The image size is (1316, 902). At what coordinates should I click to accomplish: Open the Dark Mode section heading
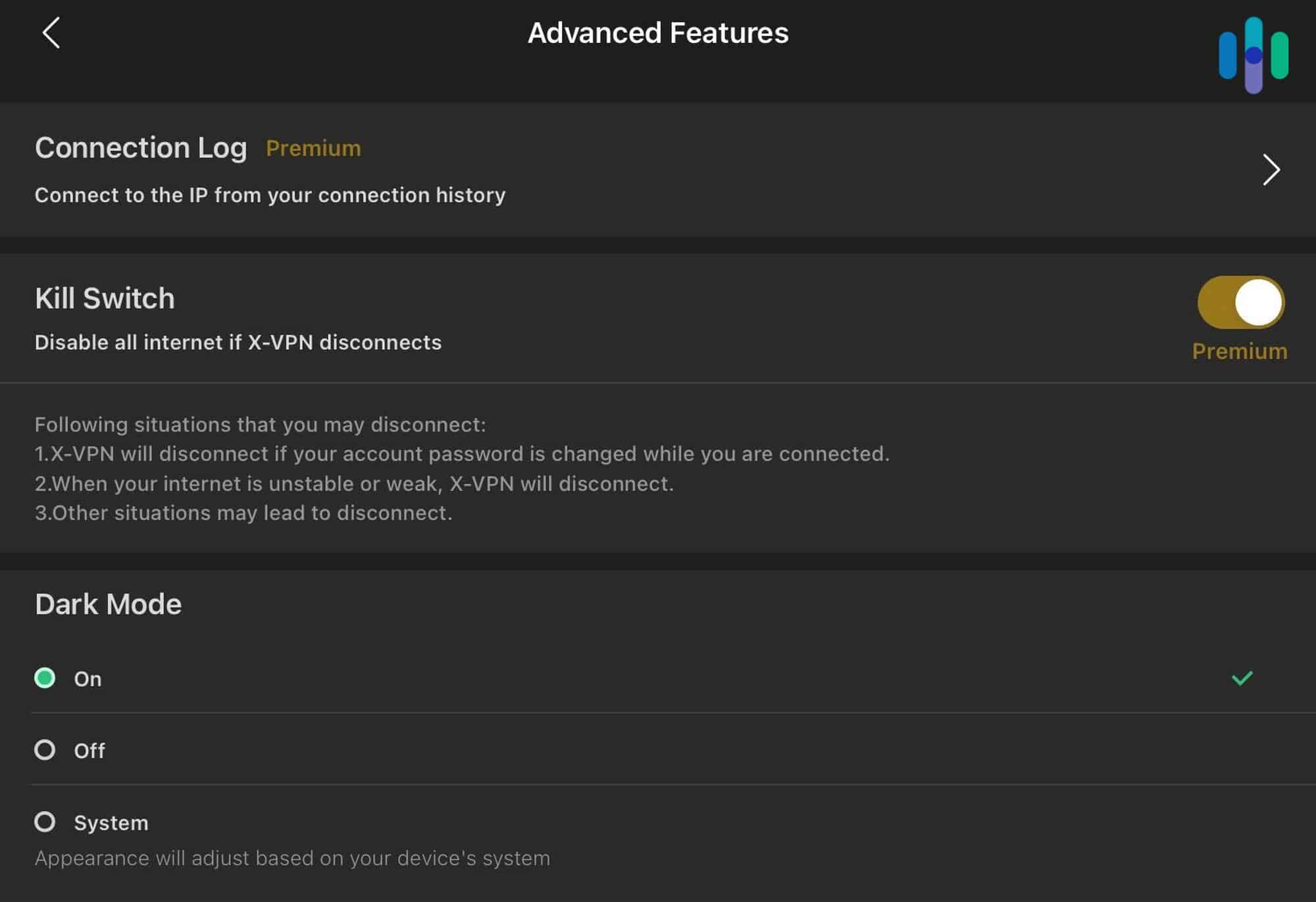pos(108,603)
